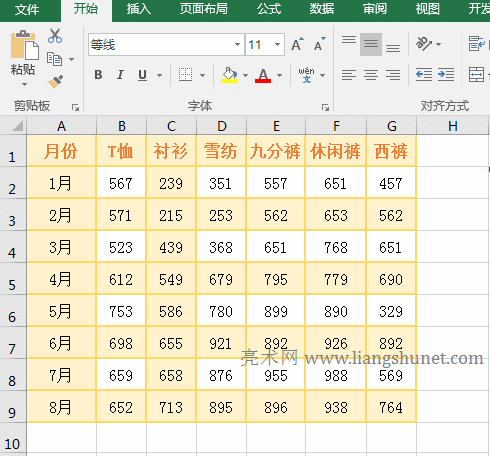The image size is (490, 456).
Task: Apply red font color A
Action: click(x=263, y=75)
